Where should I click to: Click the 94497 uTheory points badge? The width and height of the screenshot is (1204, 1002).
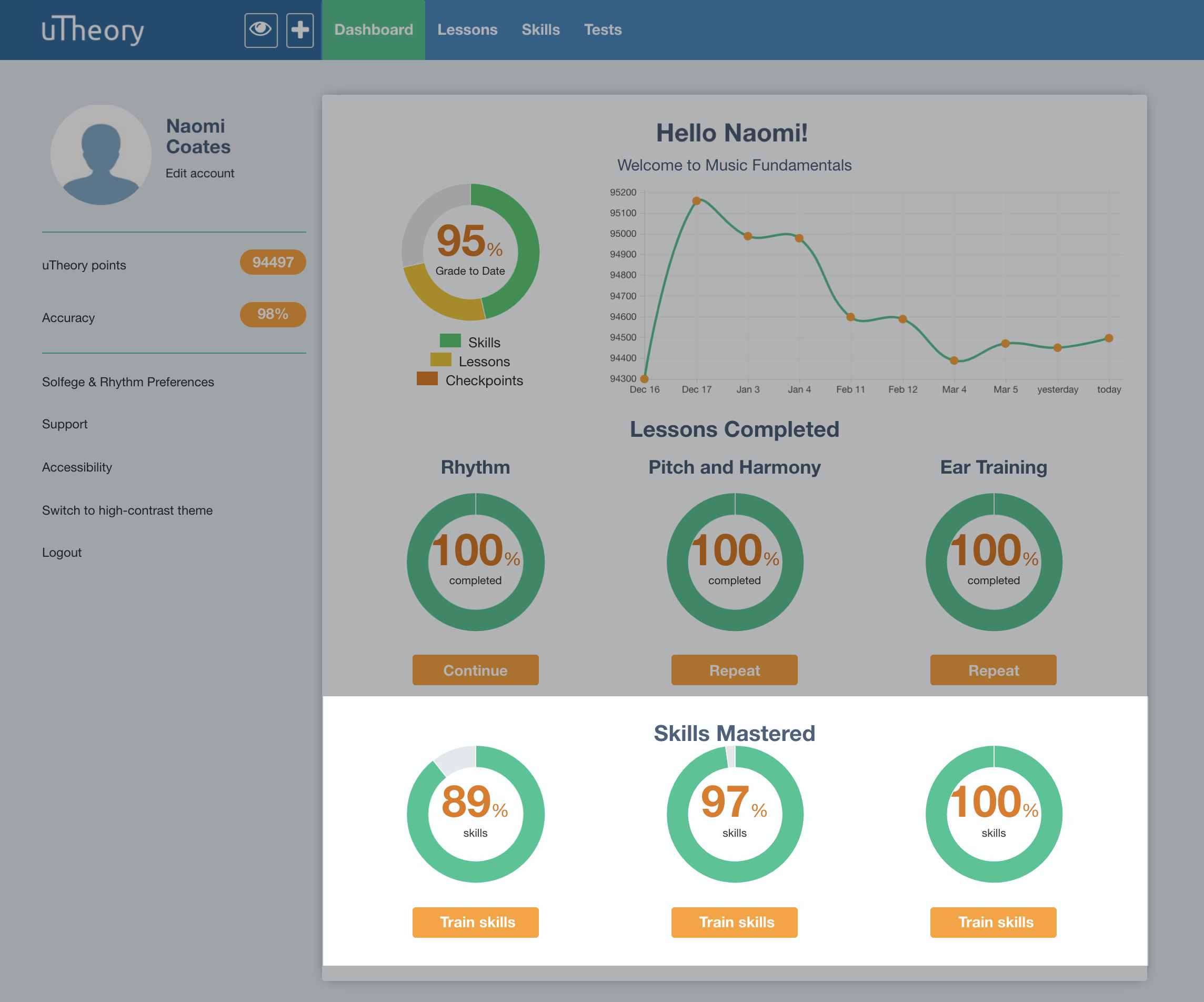point(273,262)
